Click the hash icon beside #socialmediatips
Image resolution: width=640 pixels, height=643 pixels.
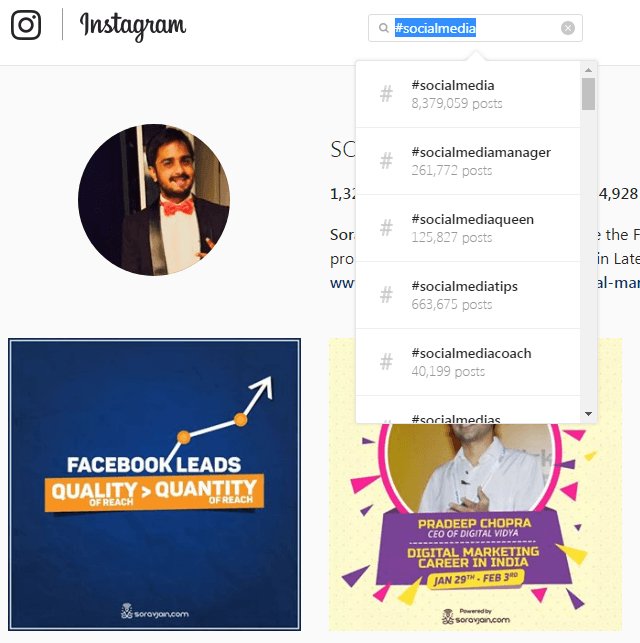(x=386, y=295)
